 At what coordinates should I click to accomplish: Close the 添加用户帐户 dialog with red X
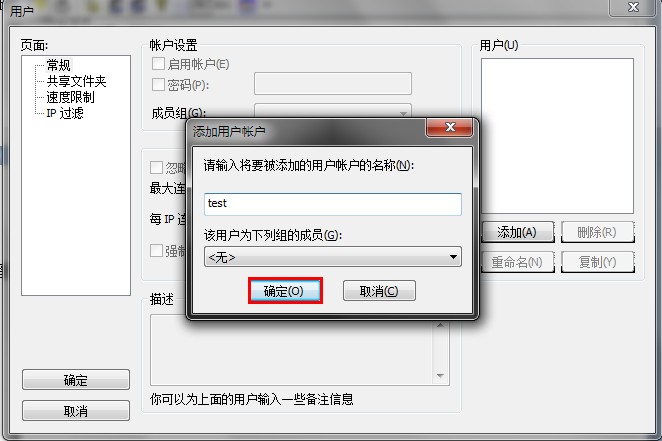[x=450, y=127]
